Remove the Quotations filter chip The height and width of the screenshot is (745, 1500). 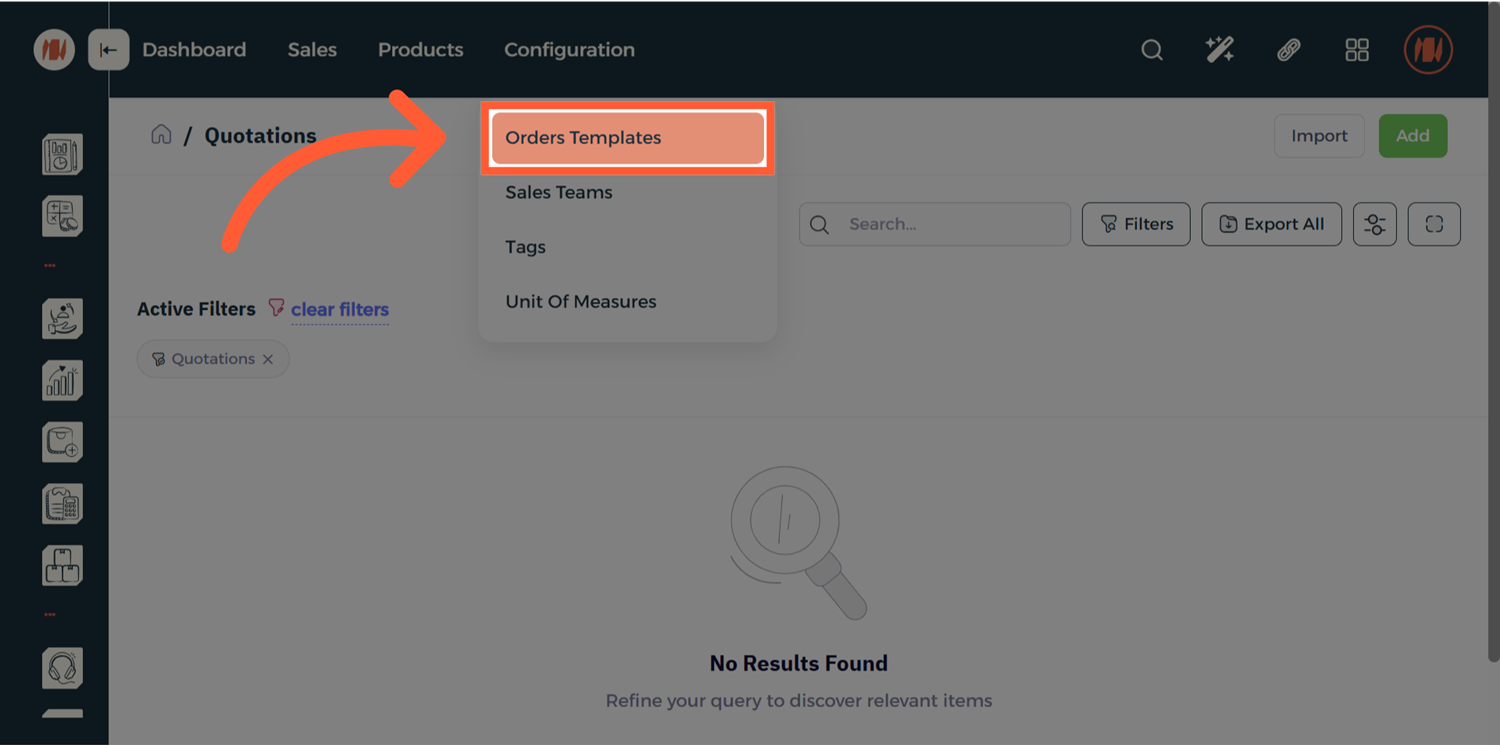pyautogui.click(x=268, y=359)
